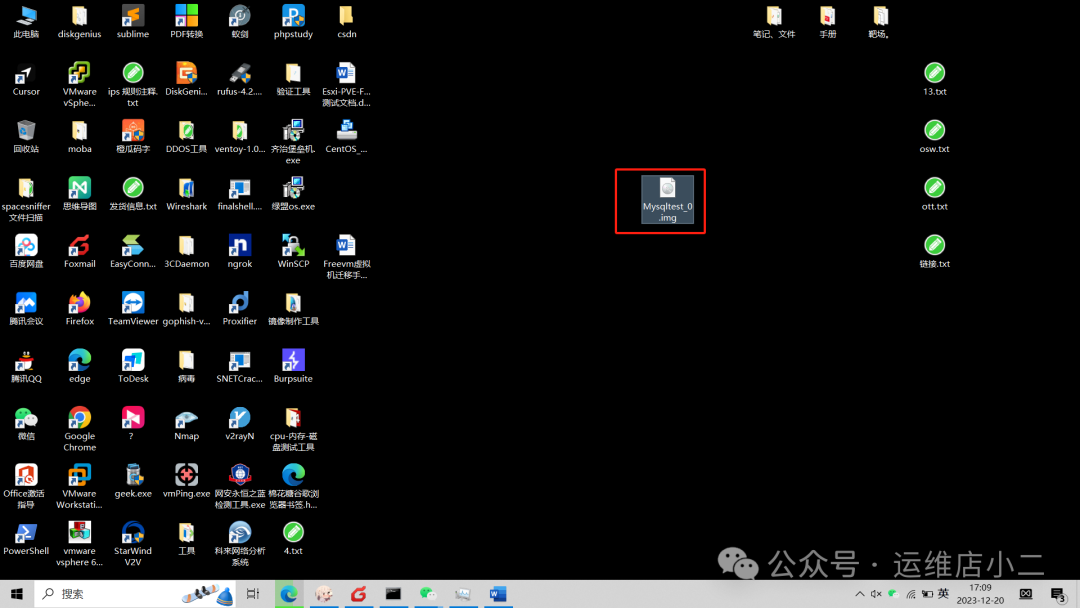This screenshot has width=1080, height=608.
Task: Select the osw.txt file icon
Action: [x=935, y=136]
